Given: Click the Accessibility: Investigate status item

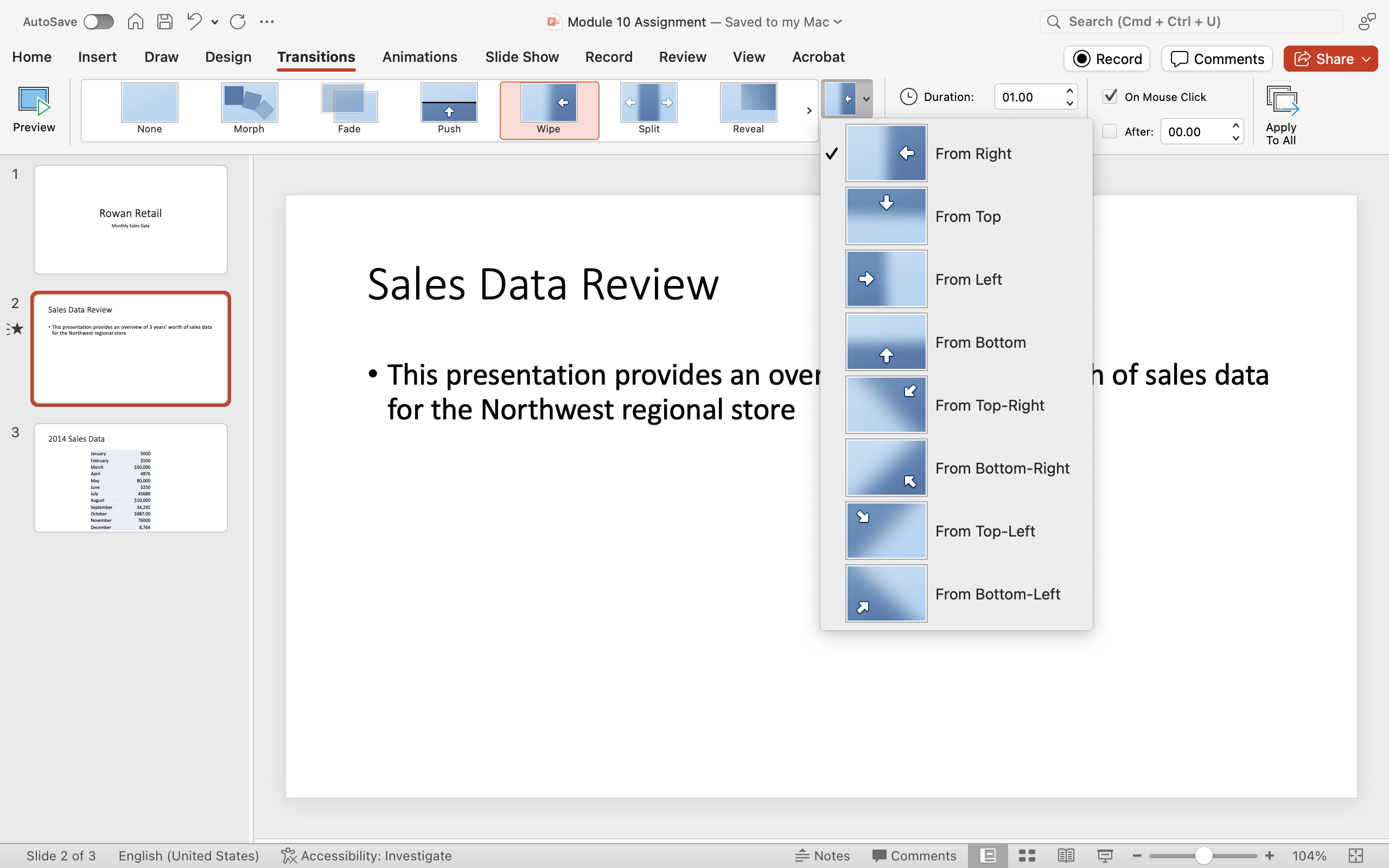Looking at the screenshot, I should (366, 856).
